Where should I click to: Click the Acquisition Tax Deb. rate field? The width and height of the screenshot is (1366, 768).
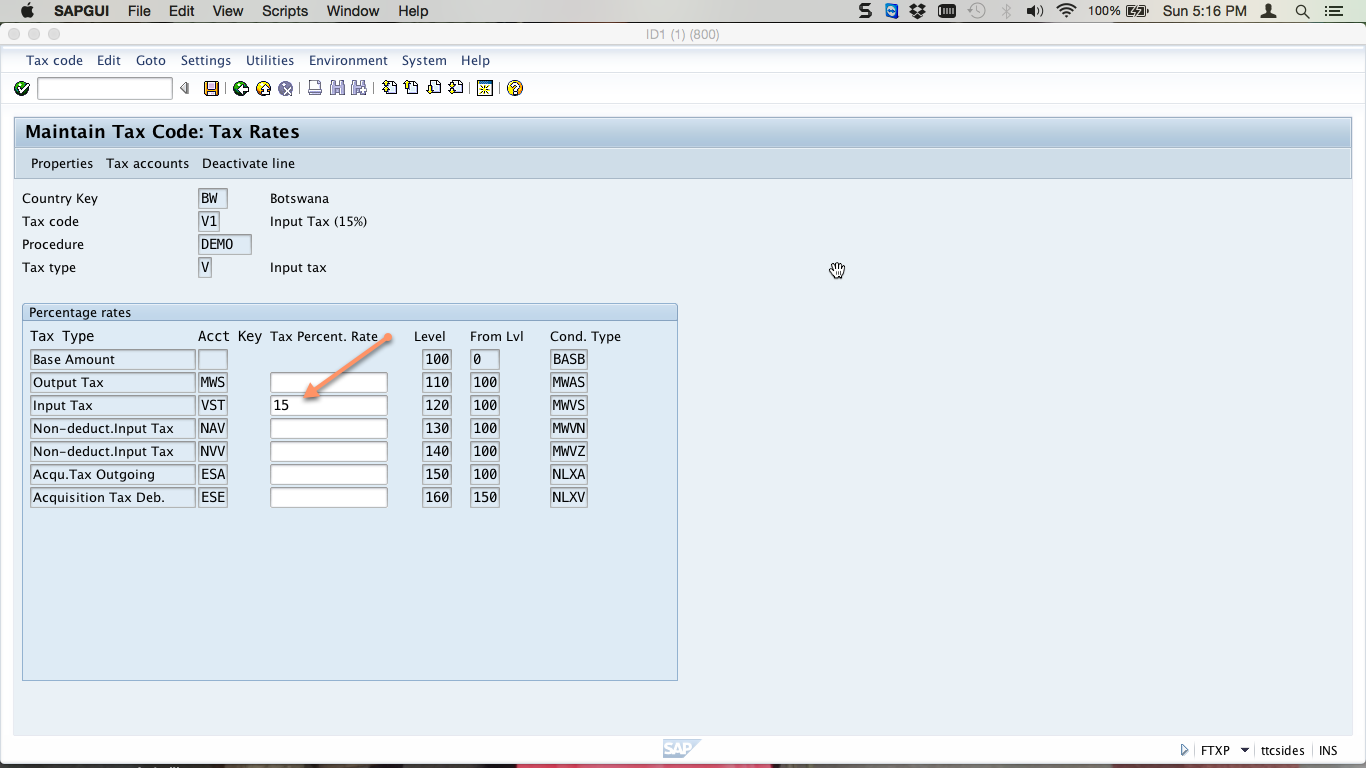point(328,497)
